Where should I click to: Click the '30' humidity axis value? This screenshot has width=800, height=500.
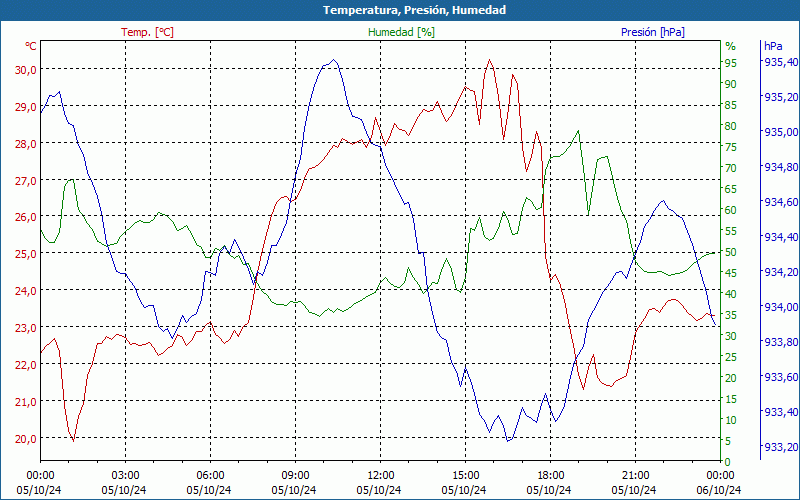click(x=731, y=336)
